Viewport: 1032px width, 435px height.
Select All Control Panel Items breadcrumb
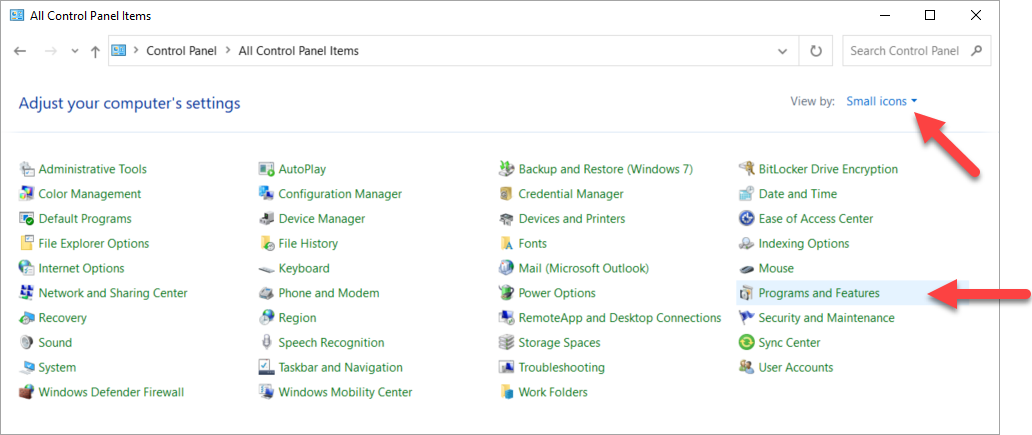[298, 51]
